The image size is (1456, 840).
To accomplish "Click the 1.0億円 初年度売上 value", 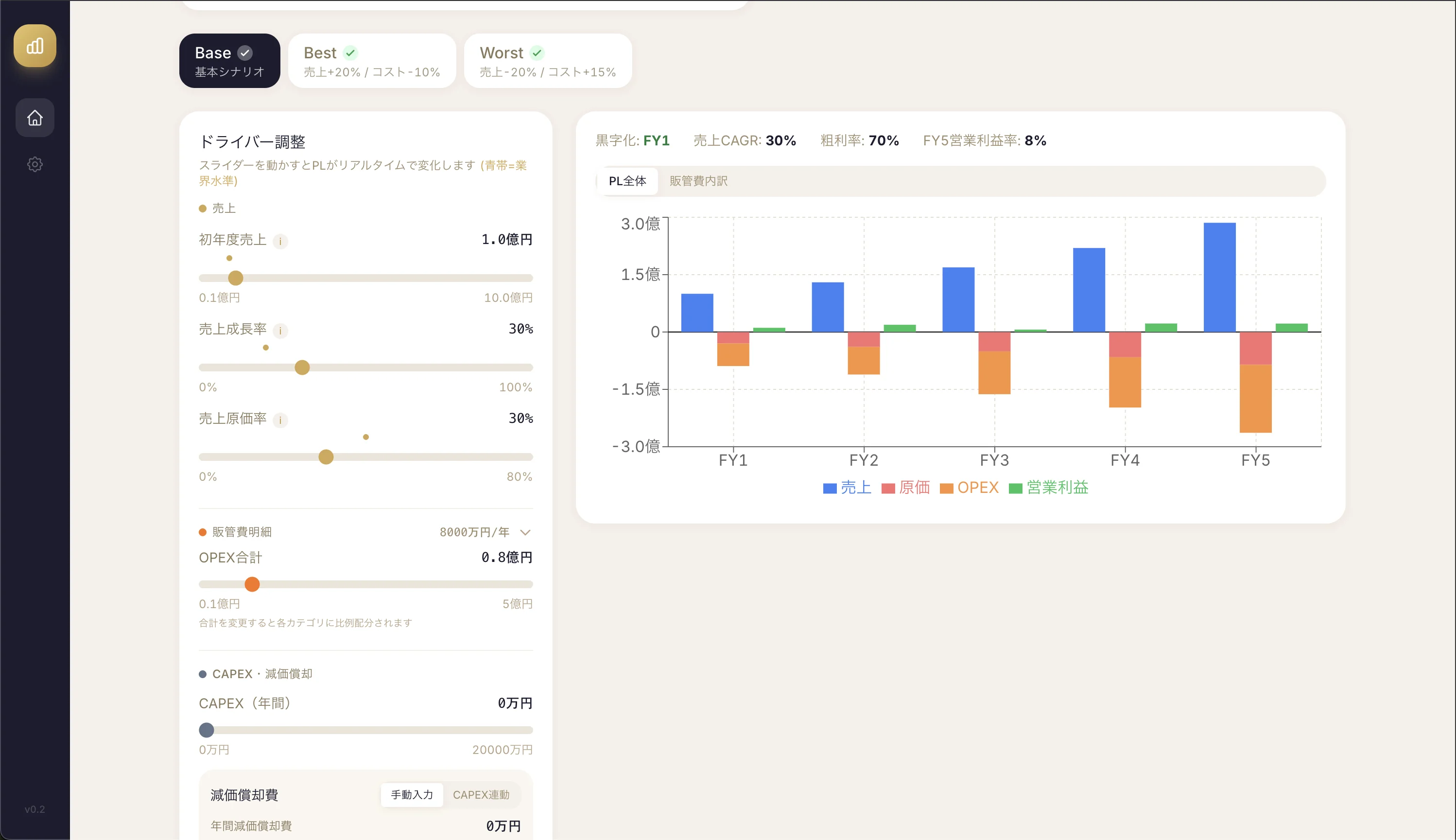I will point(507,240).
